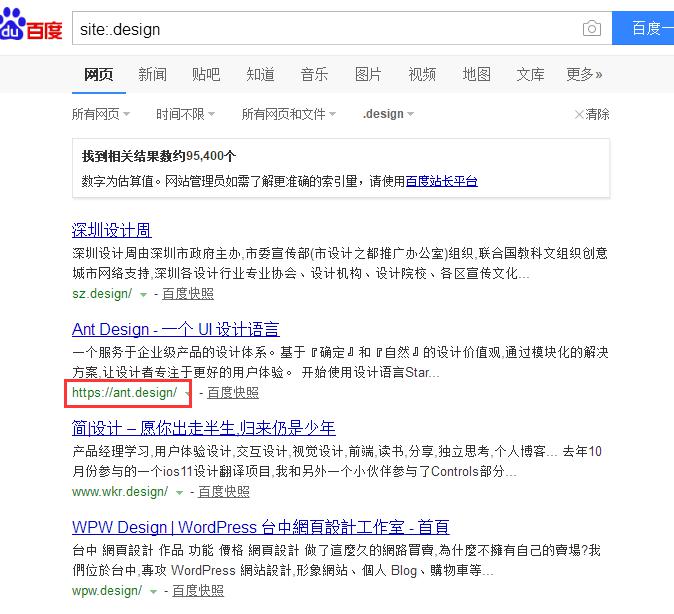The height and width of the screenshot is (614, 674).
Task: Expand the .design site filter dropdown
Action: 388,114
